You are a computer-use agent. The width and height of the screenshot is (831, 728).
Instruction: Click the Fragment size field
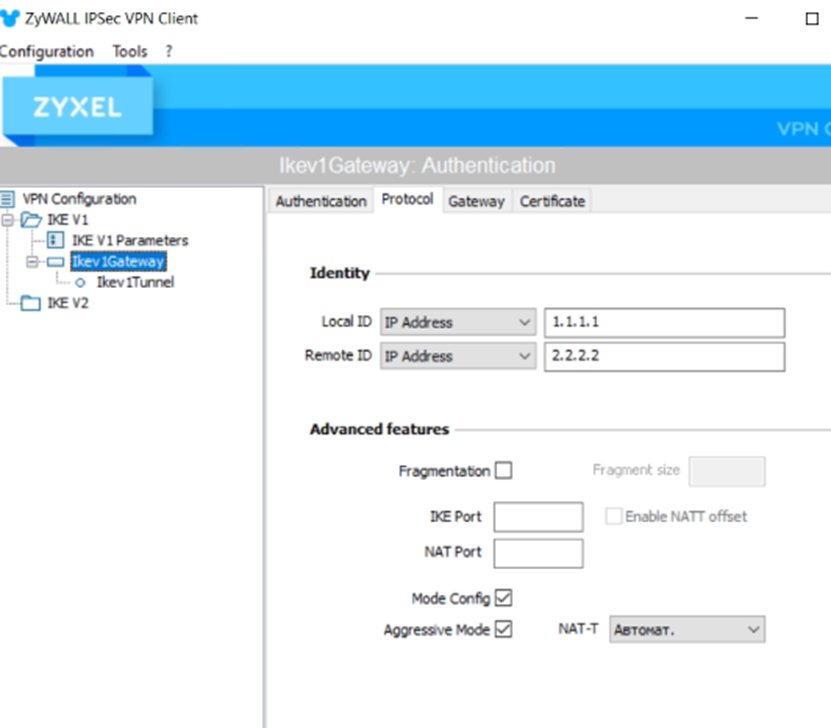click(x=727, y=471)
